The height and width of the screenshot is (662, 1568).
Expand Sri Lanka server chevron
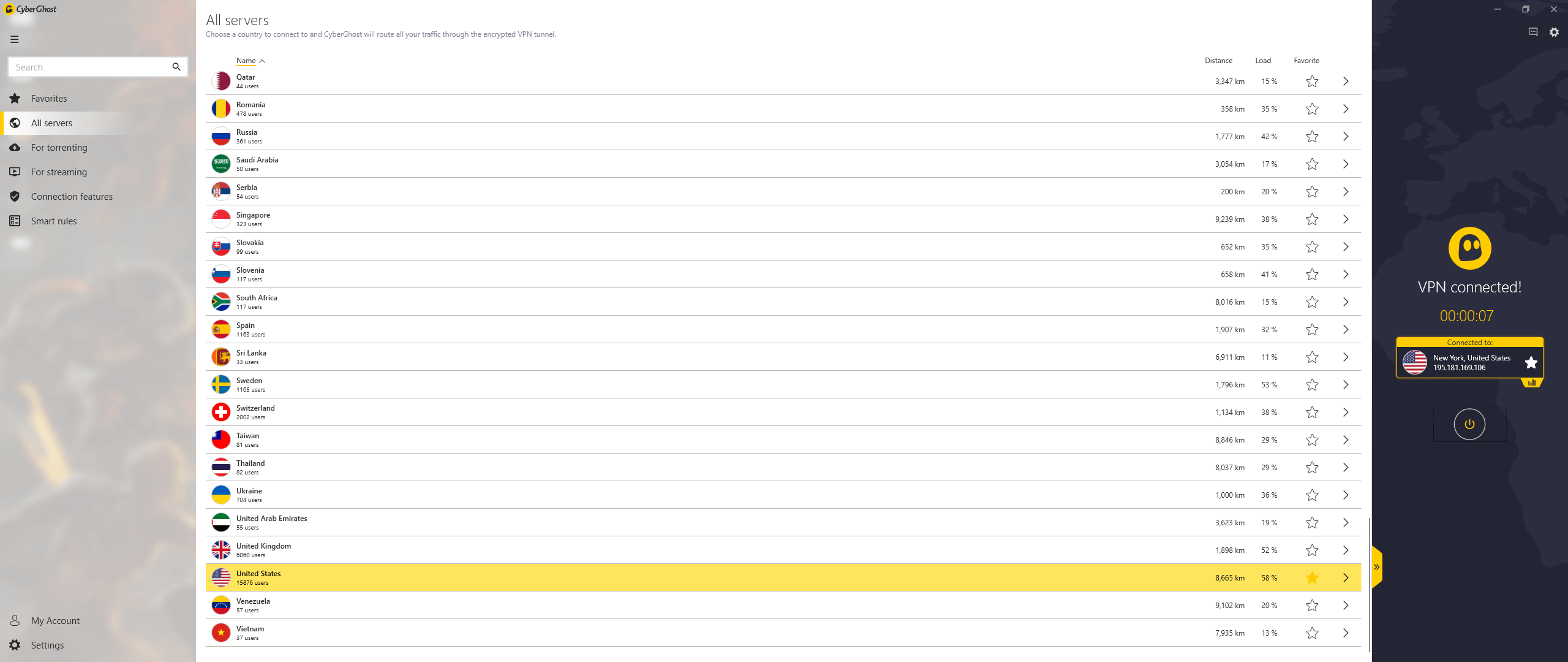1346,357
